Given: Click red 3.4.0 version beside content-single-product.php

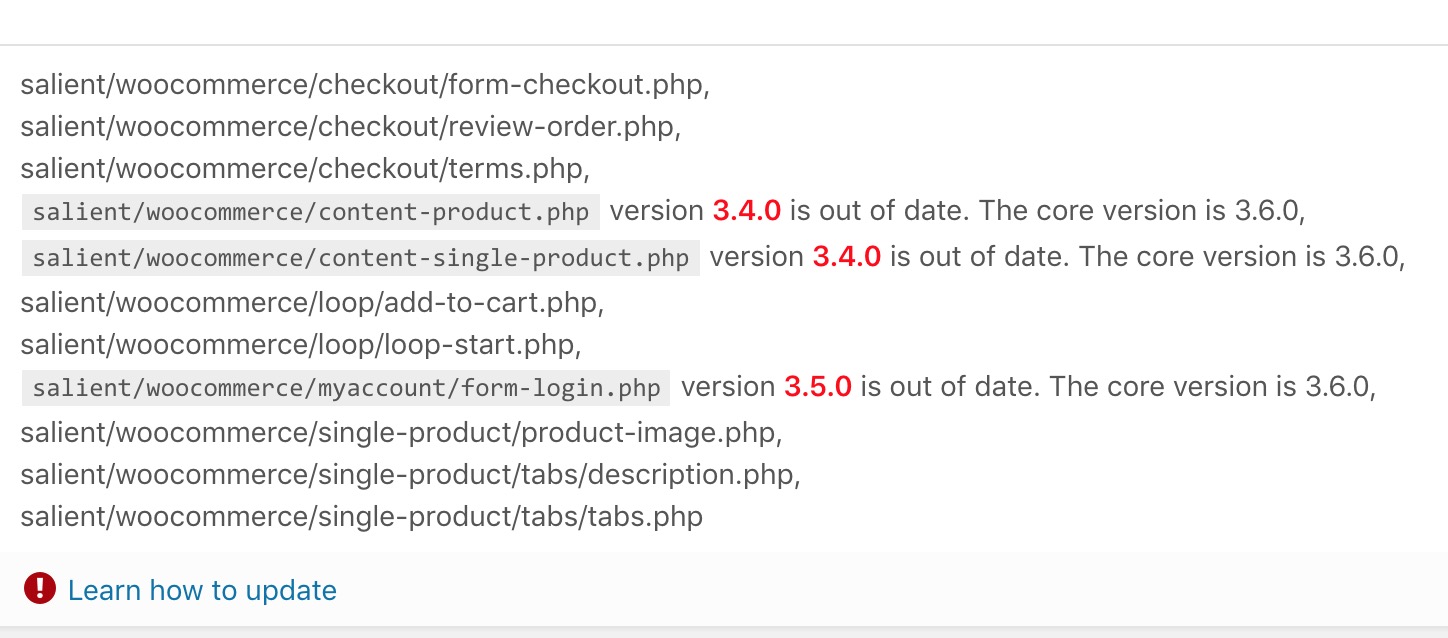Looking at the screenshot, I should click(x=846, y=257).
